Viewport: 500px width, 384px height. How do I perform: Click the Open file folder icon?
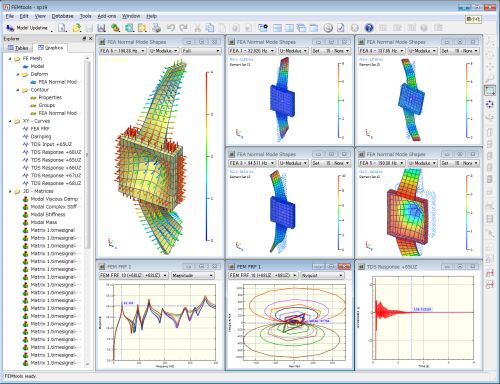pos(77,28)
